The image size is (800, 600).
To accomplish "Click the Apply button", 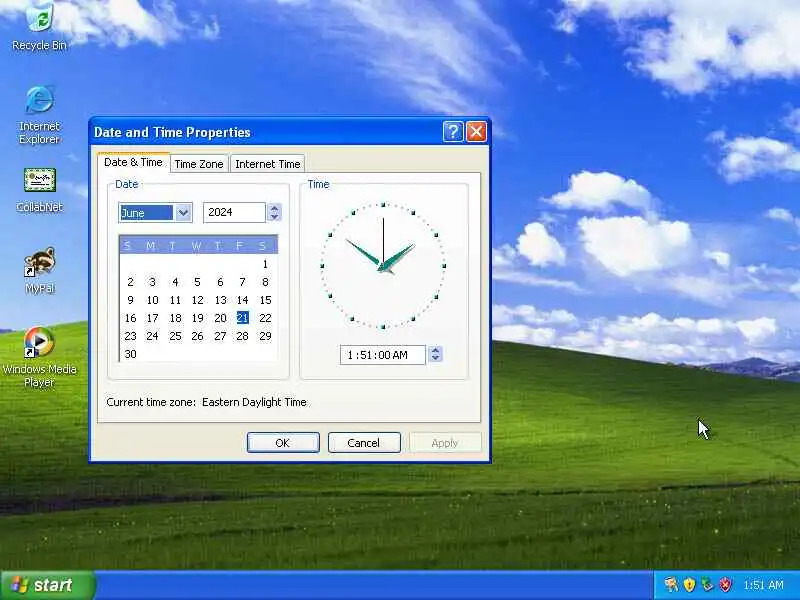I will tap(445, 442).
